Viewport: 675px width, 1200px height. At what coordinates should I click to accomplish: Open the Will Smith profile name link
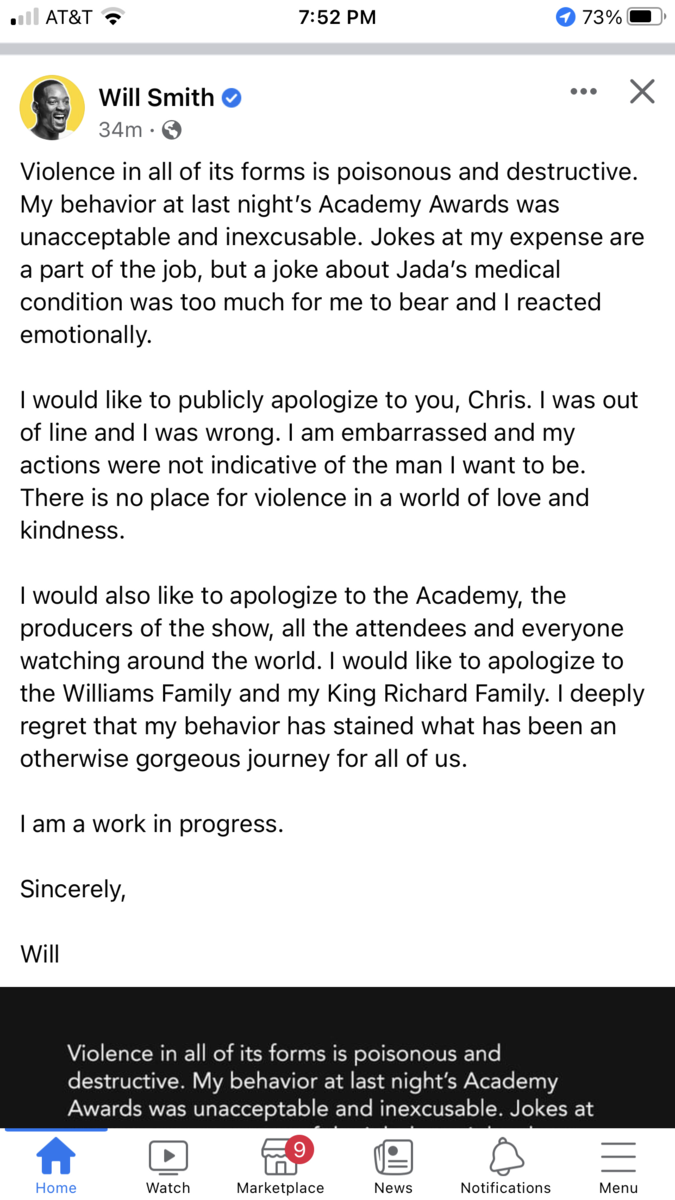coord(156,98)
